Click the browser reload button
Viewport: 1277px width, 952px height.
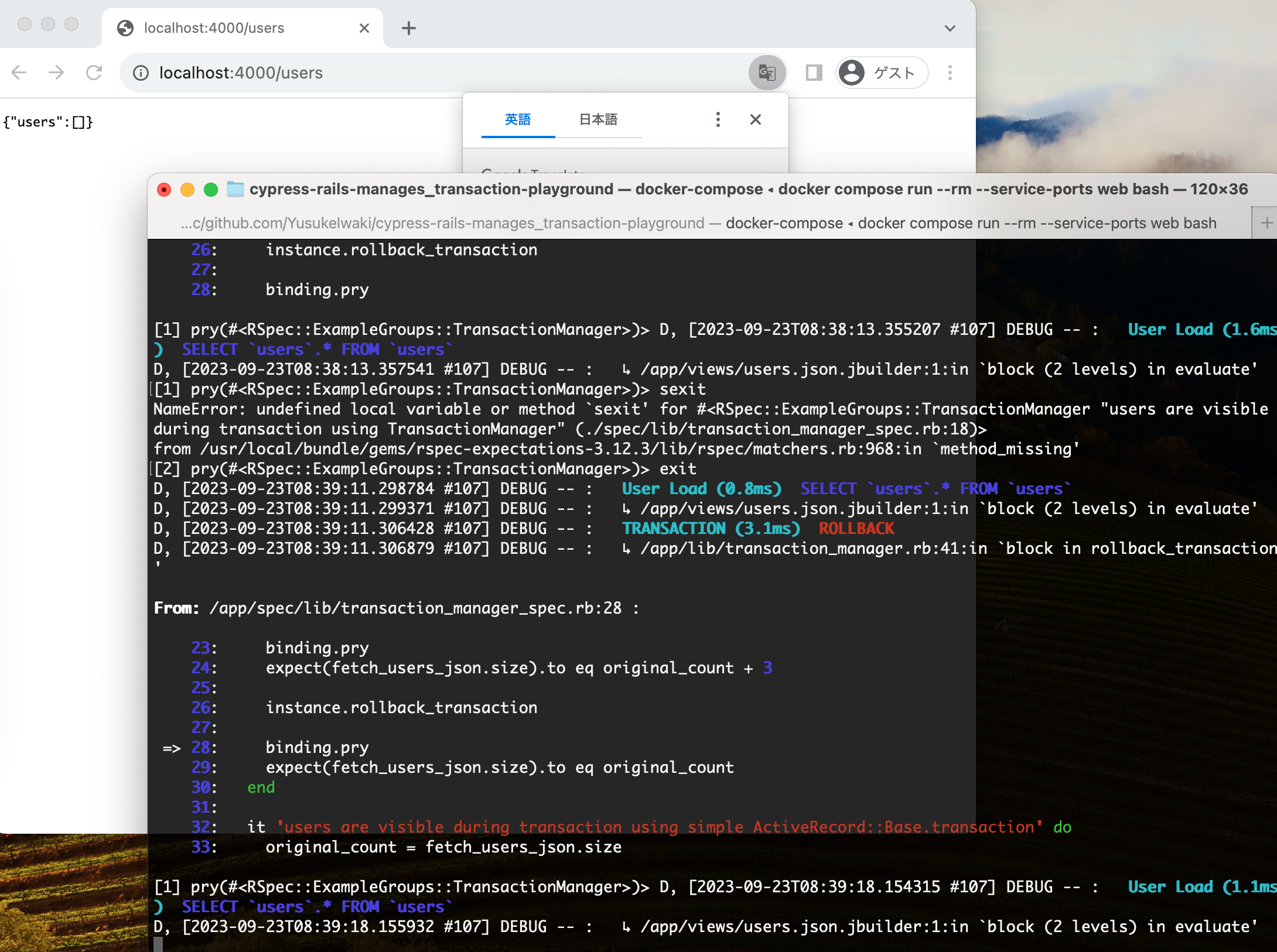pyautogui.click(x=94, y=73)
